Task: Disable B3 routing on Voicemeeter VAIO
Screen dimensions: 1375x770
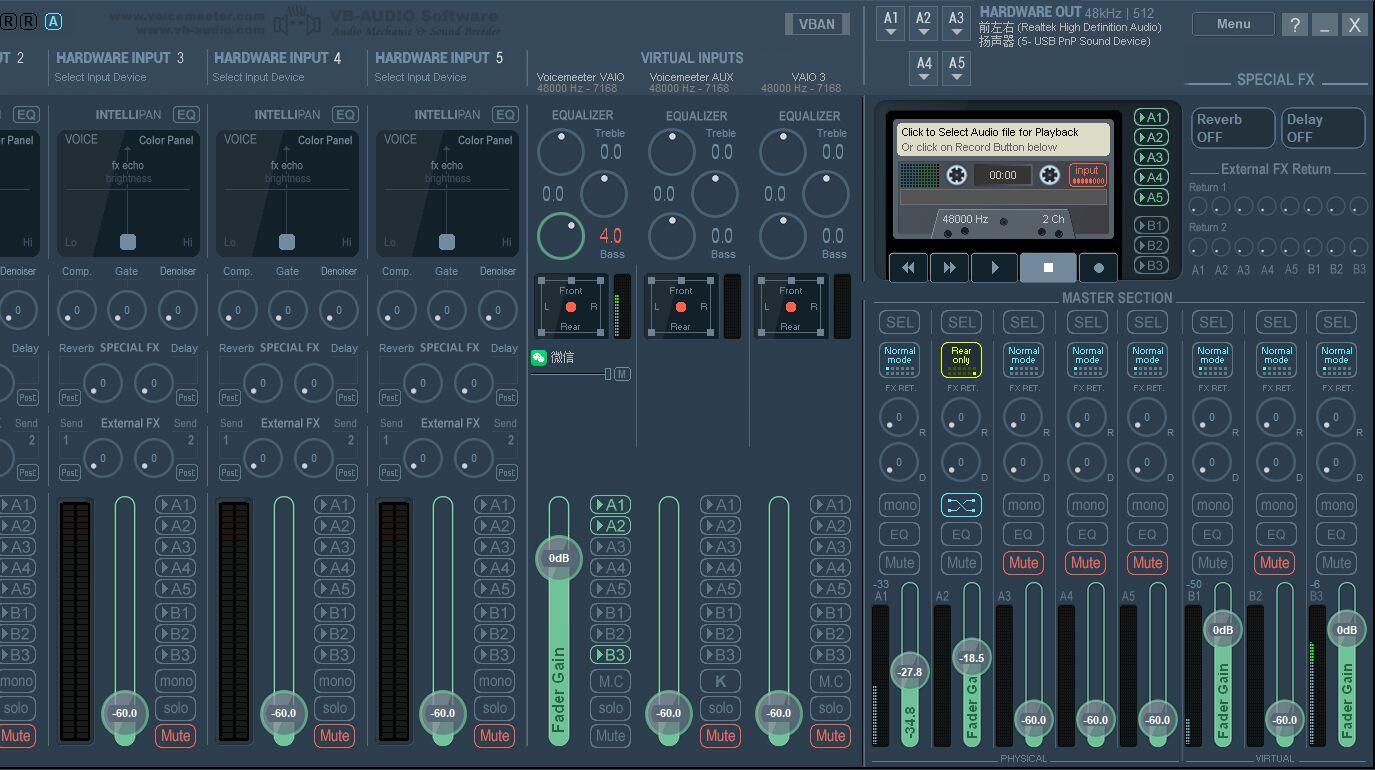Action: (x=610, y=655)
